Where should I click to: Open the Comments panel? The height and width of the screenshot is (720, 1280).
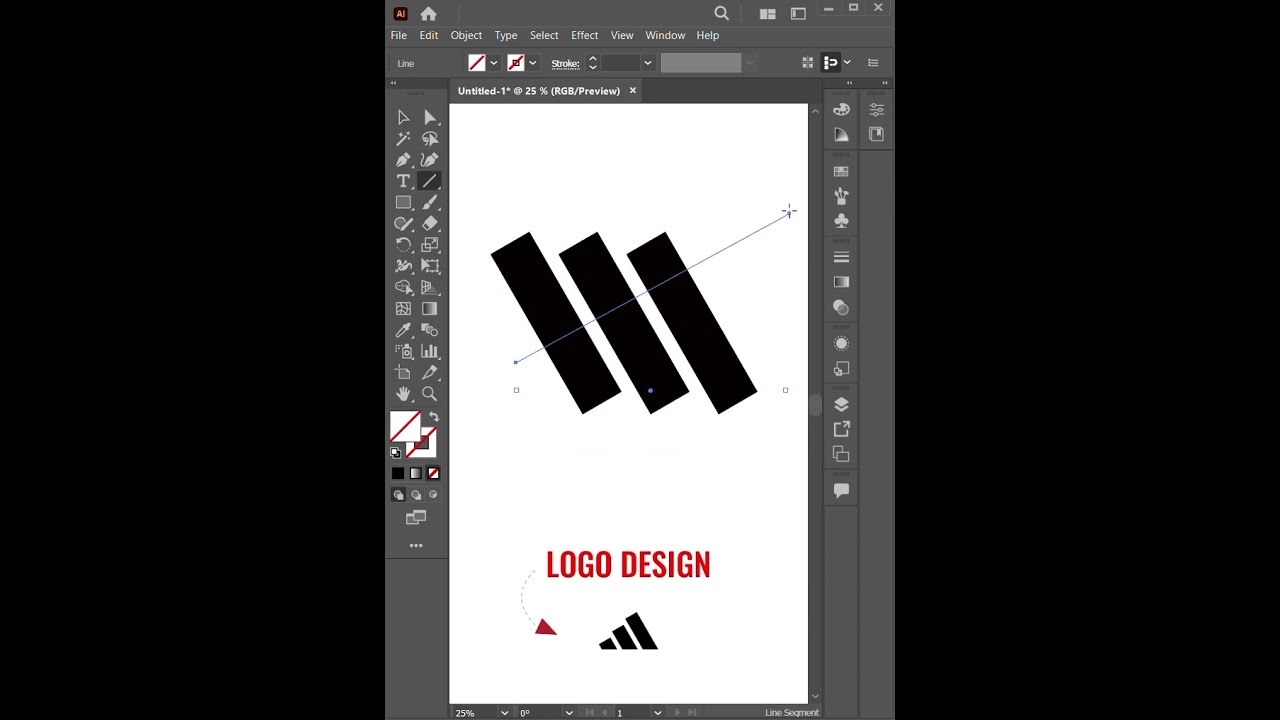tap(841, 491)
